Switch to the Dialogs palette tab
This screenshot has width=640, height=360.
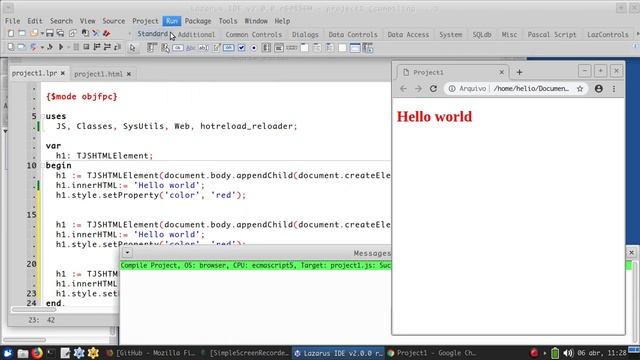(x=305, y=35)
